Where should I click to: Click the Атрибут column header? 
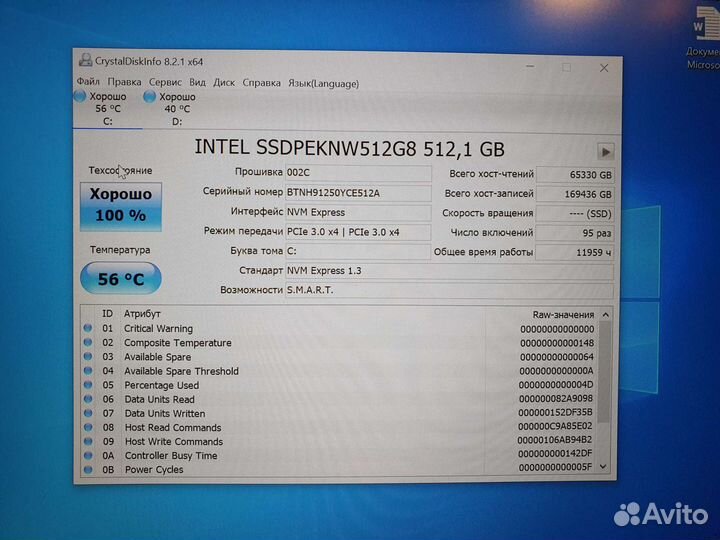142,314
